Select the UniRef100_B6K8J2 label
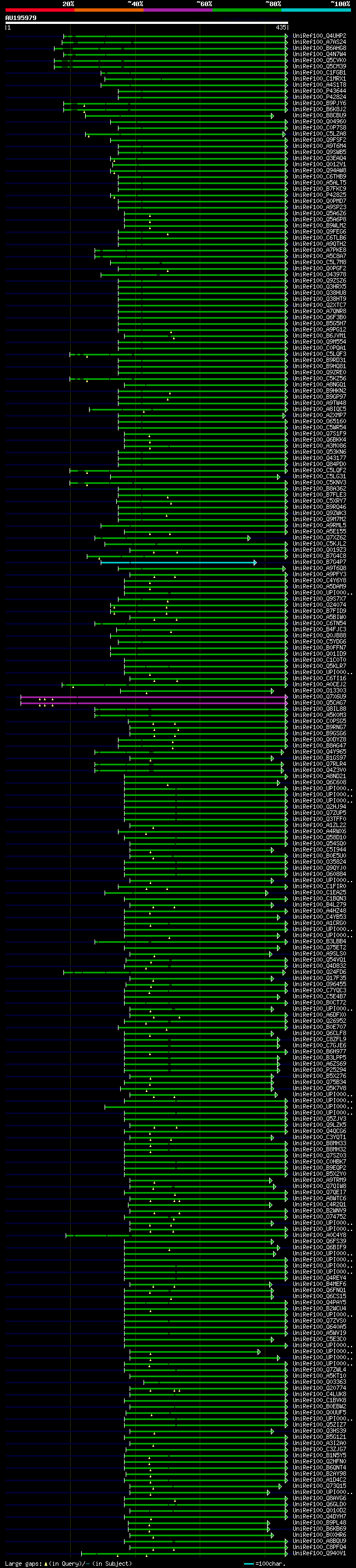Image resolution: width=356 pixels, height=1568 pixels. (x=319, y=109)
